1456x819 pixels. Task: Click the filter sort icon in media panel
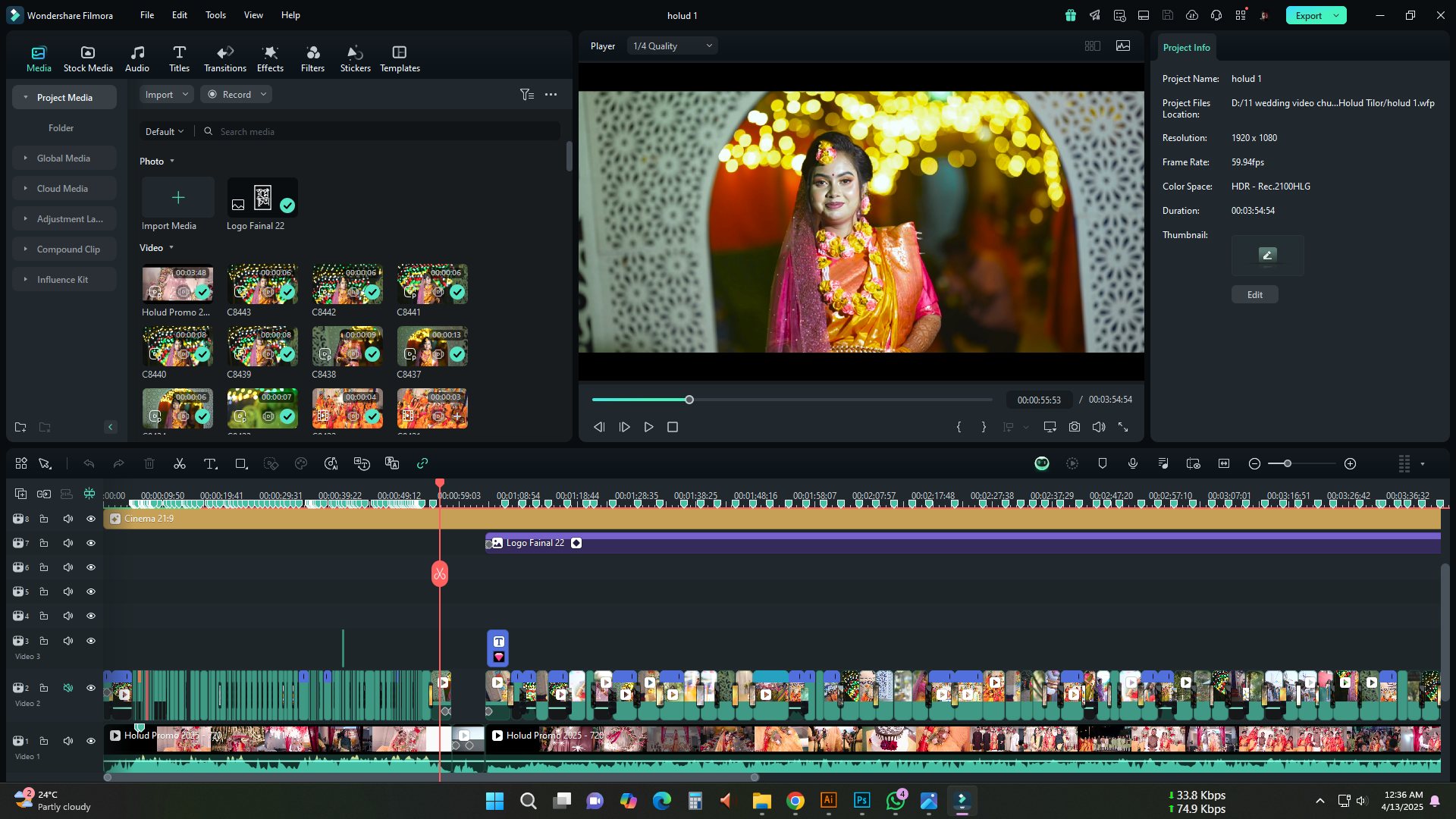(526, 95)
